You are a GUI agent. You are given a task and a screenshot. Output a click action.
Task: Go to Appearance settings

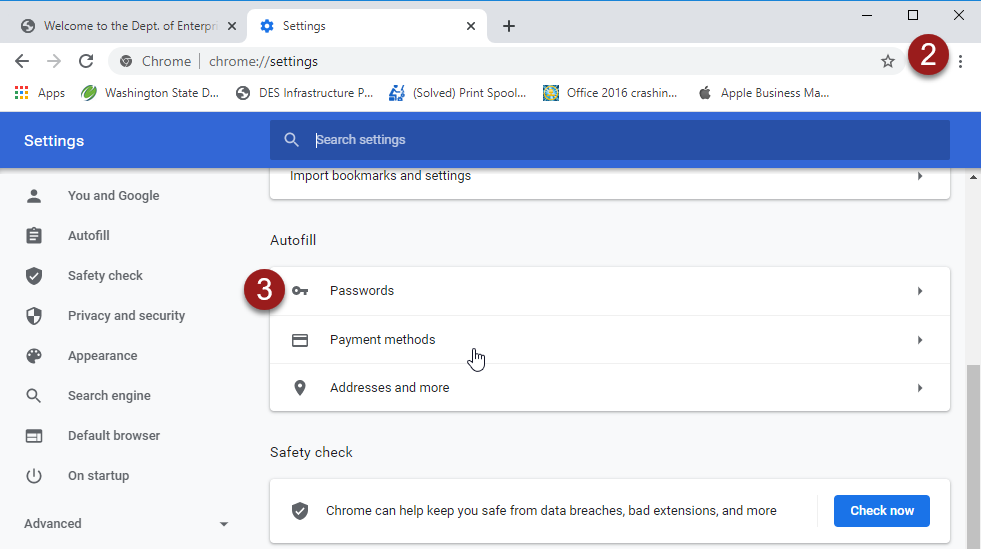click(x=103, y=356)
